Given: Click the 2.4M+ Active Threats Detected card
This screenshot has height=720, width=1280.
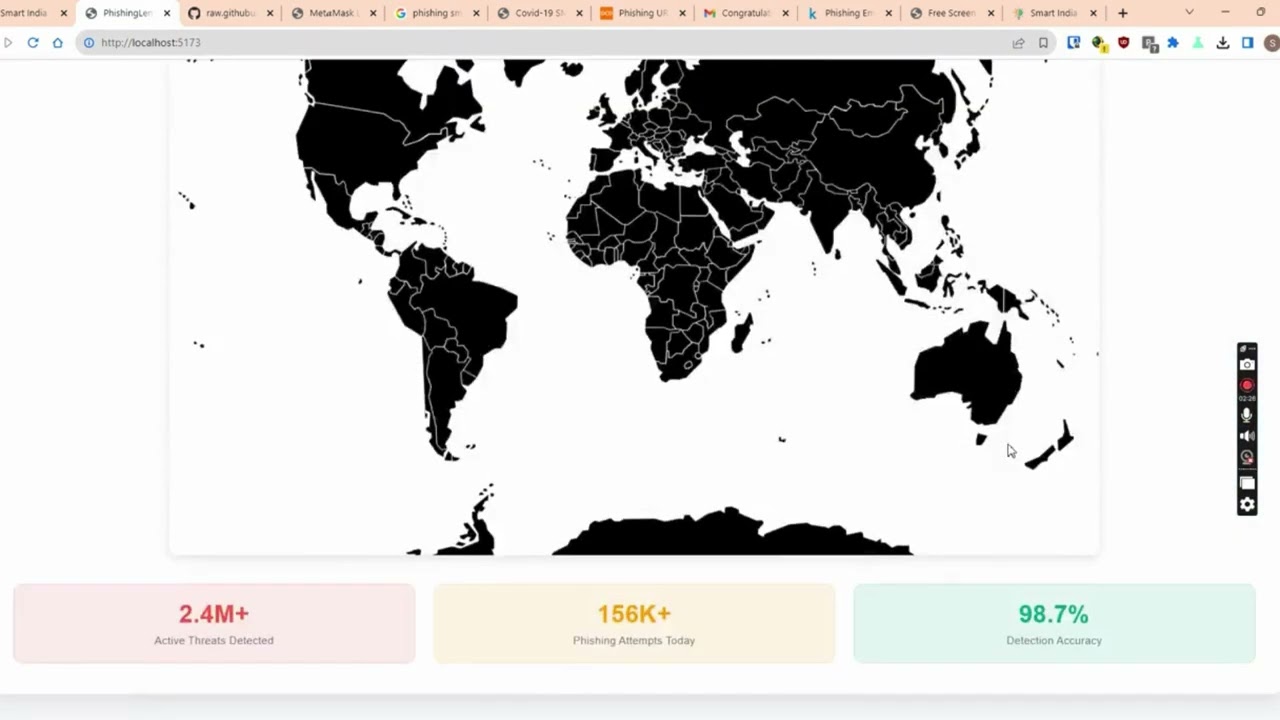Looking at the screenshot, I should 214,623.
